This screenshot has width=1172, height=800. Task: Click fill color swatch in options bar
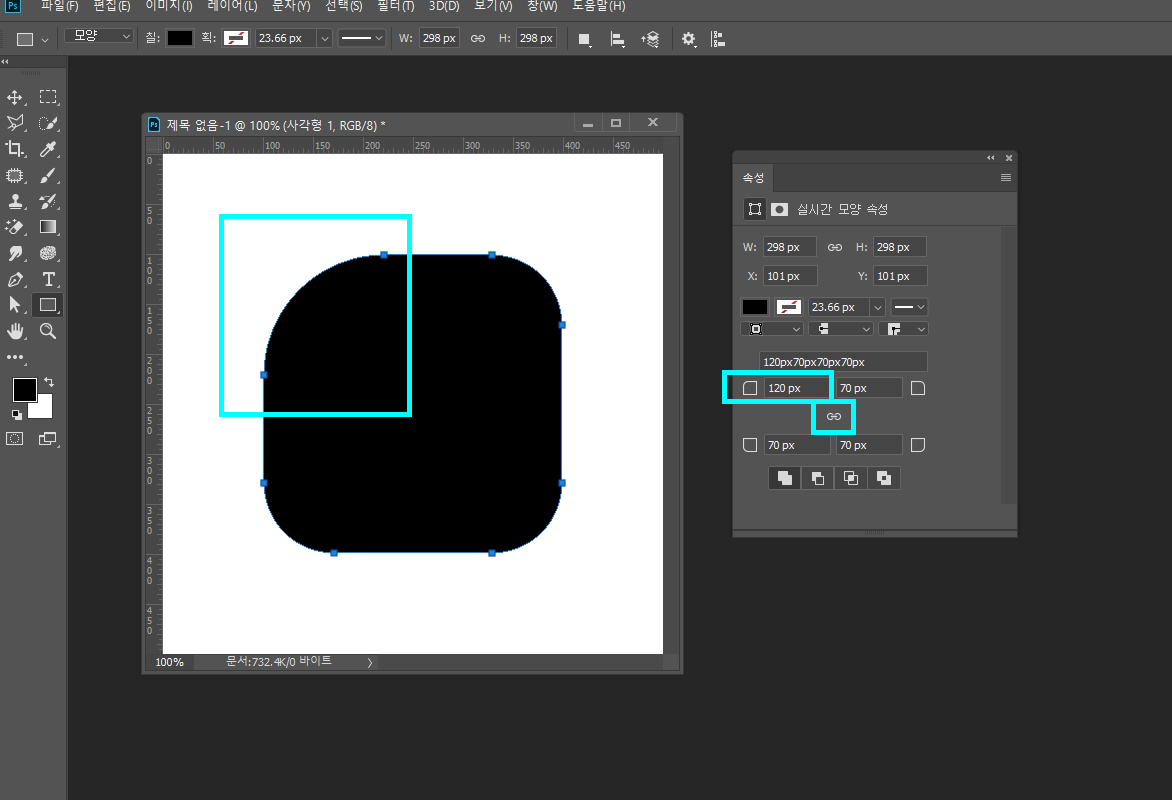(x=179, y=38)
